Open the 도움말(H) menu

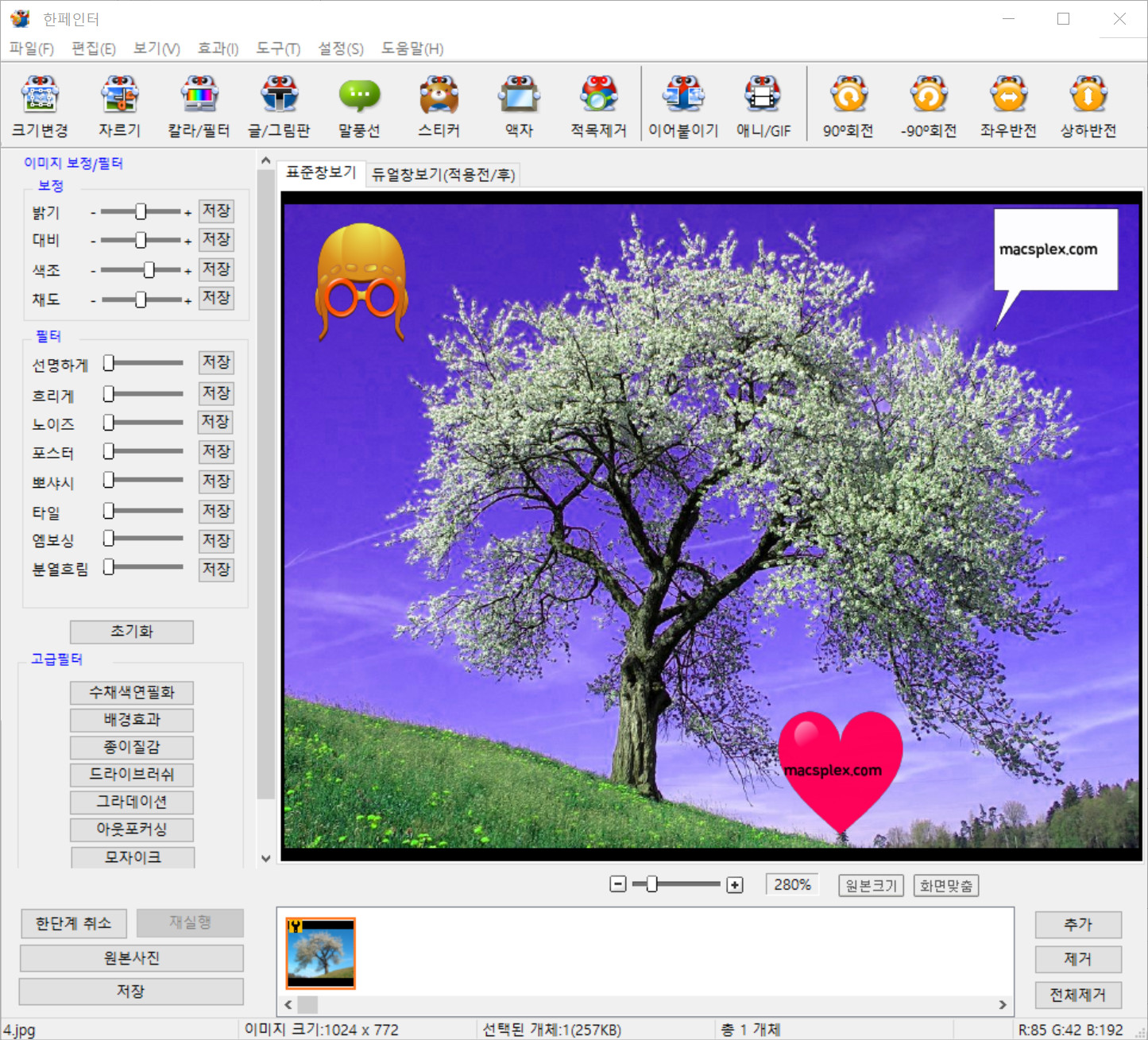pos(412,48)
